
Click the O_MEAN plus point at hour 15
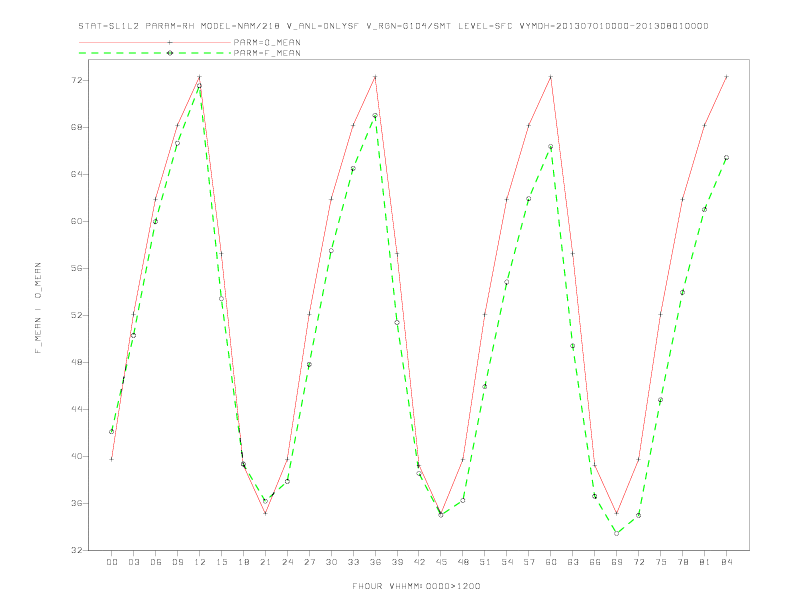pos(221,253)
